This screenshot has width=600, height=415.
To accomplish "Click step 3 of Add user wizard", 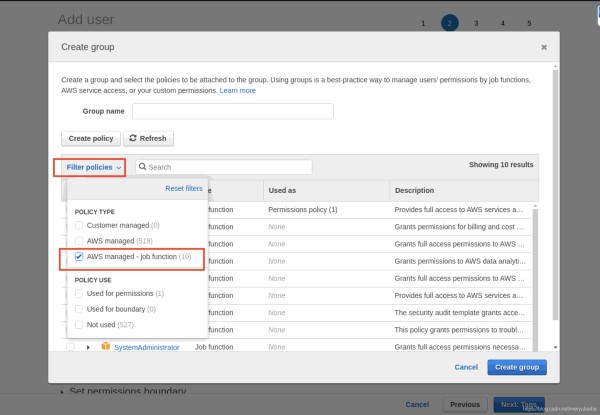I will (x=476, y=23).
